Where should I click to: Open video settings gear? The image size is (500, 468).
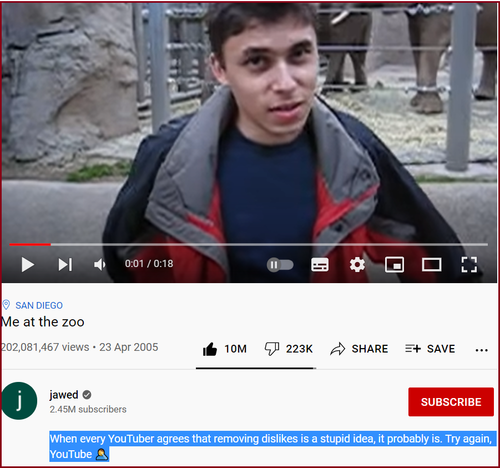(357, 265)
